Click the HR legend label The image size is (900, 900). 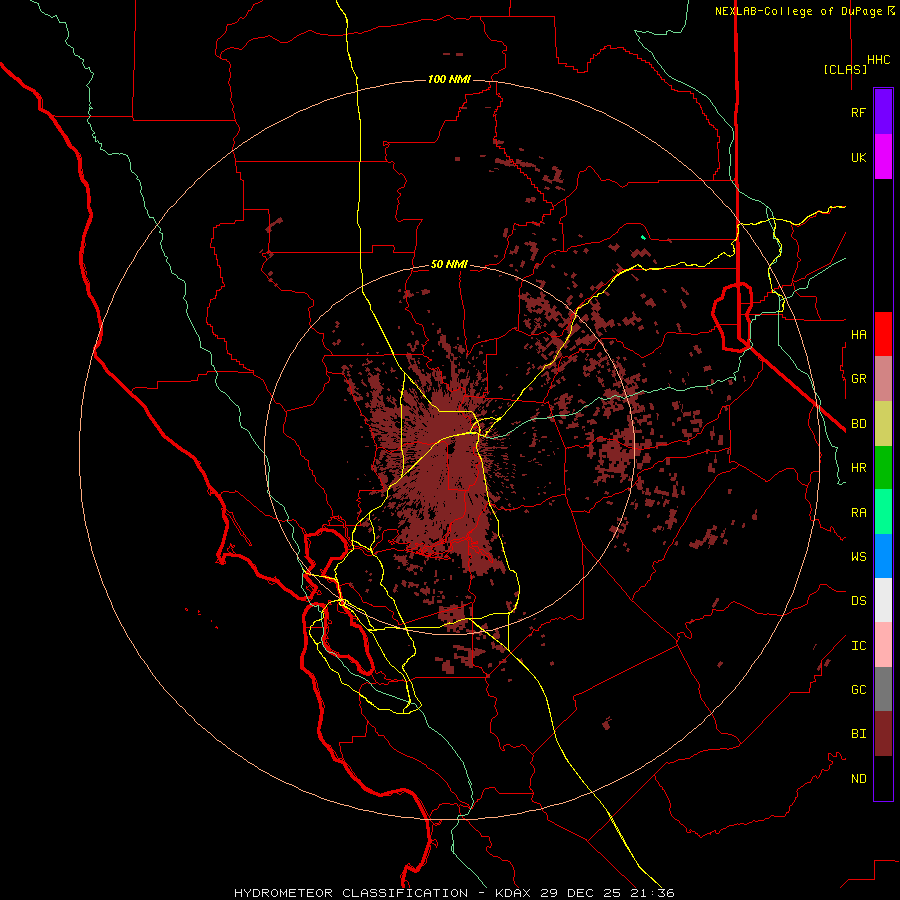tap(858, 468)
